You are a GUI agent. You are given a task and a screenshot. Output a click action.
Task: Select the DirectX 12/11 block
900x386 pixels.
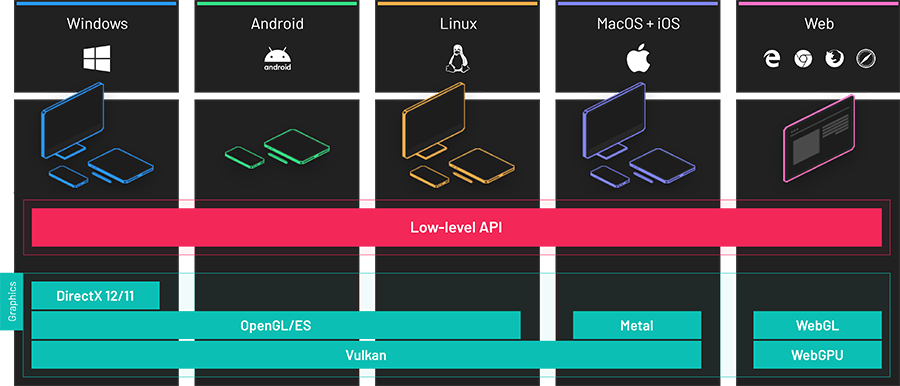(x=95, y=296)
